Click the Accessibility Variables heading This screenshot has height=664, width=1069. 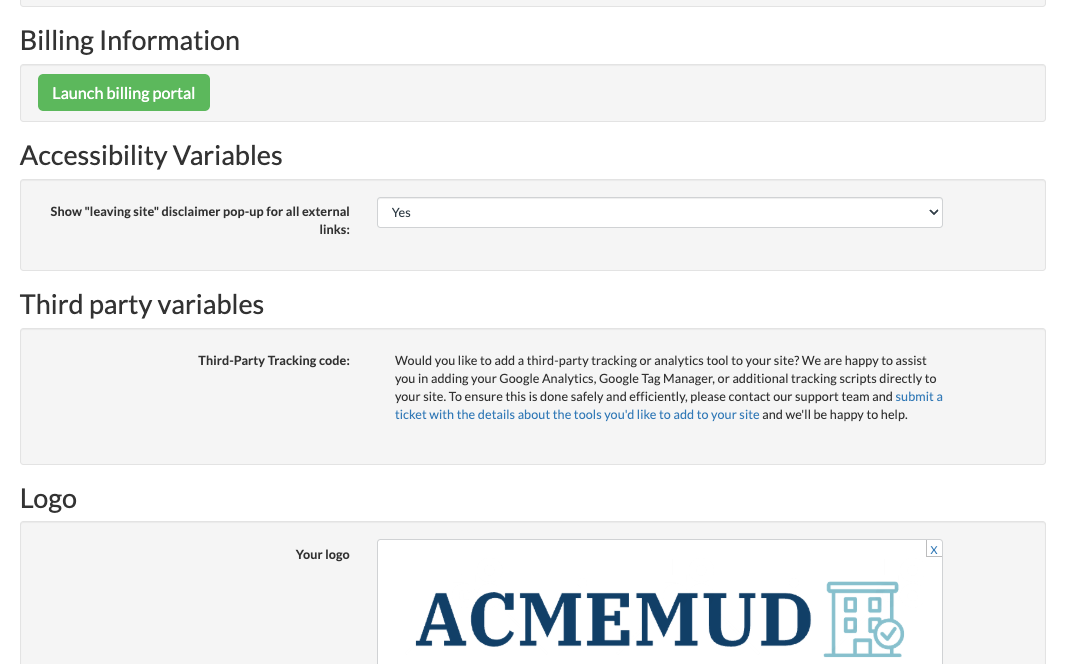click(x=151, y=155)
